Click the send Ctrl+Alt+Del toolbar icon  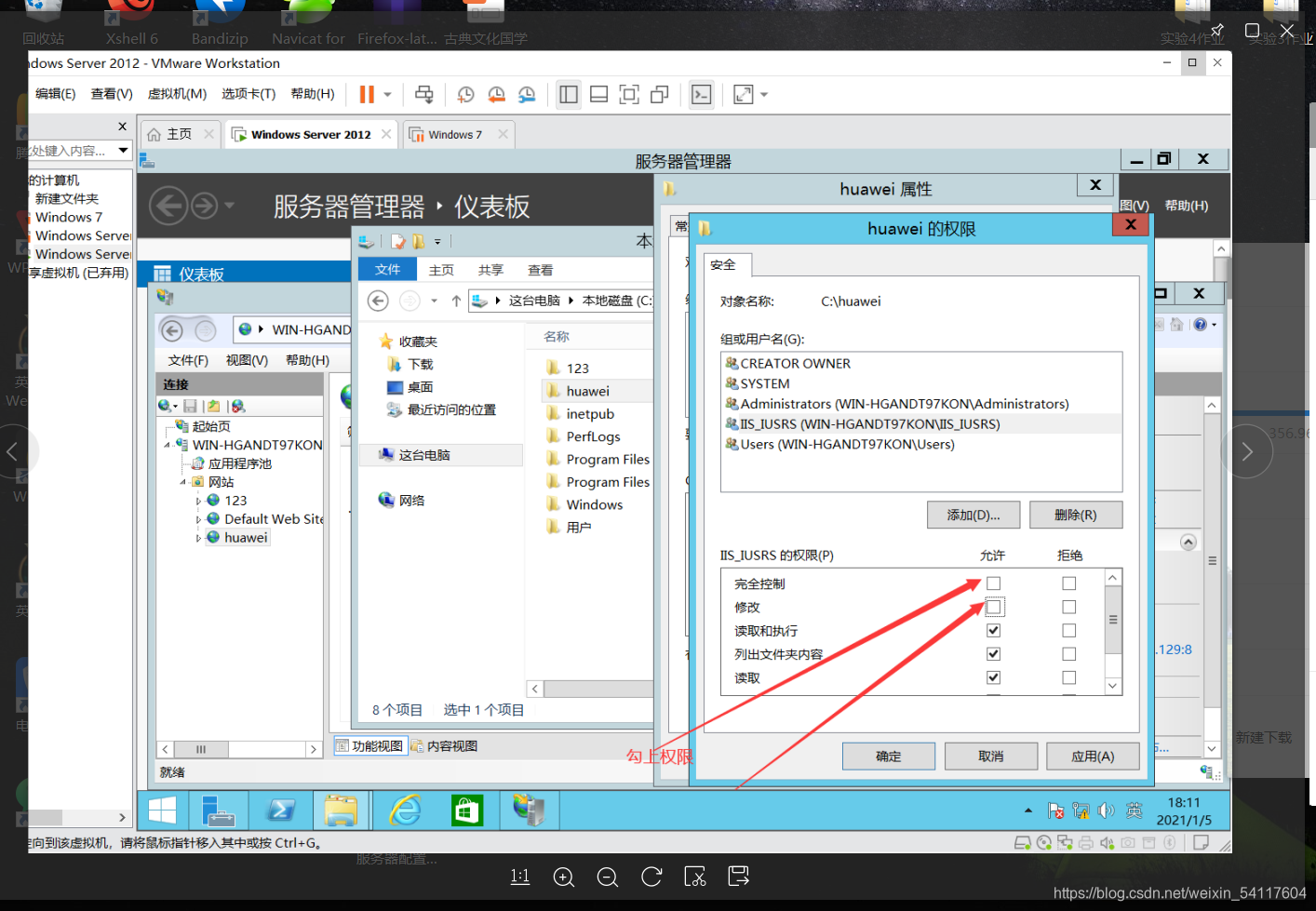click(x=424, y=94)
